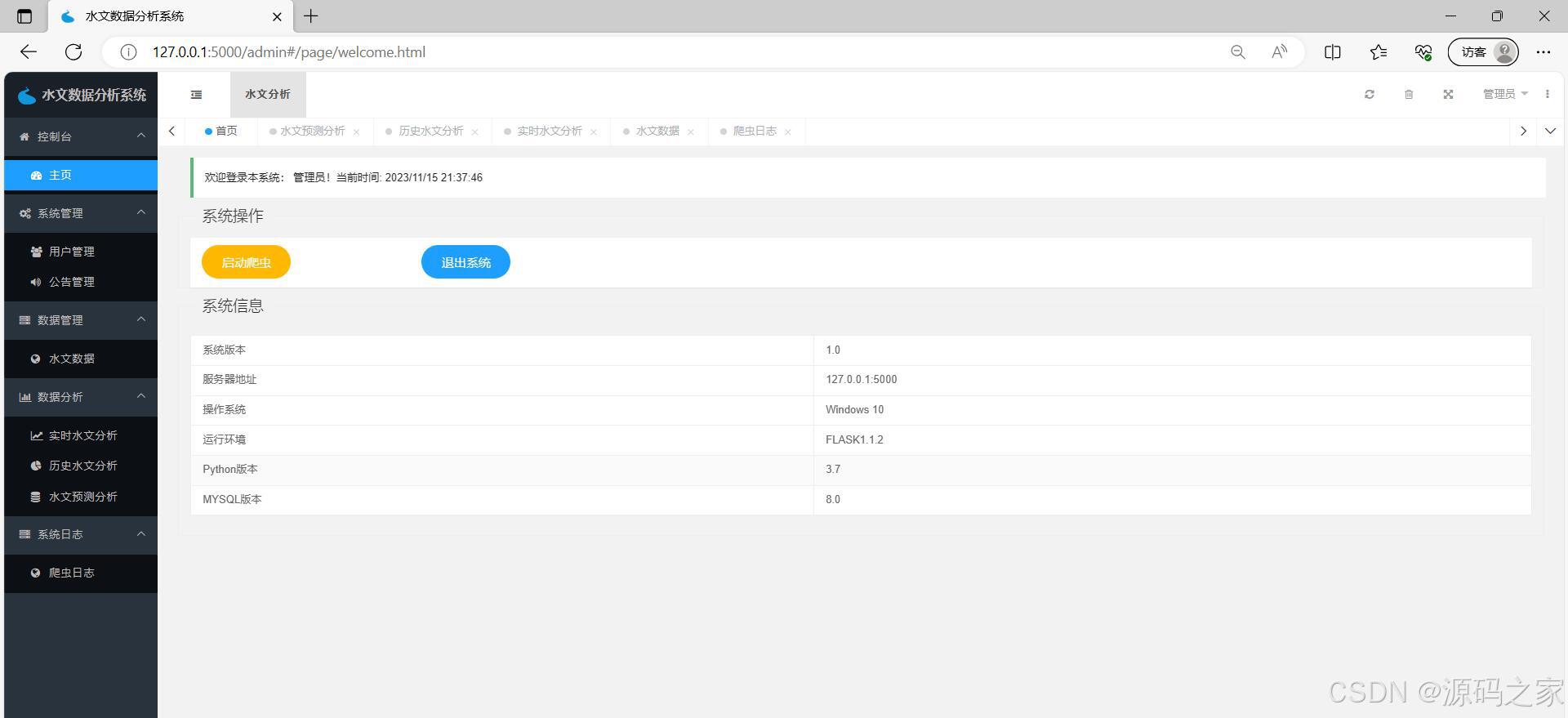Collapse the 系统管理 sidebar group
The width and height of the screenshot is (1568, 718).
(81, 213)
